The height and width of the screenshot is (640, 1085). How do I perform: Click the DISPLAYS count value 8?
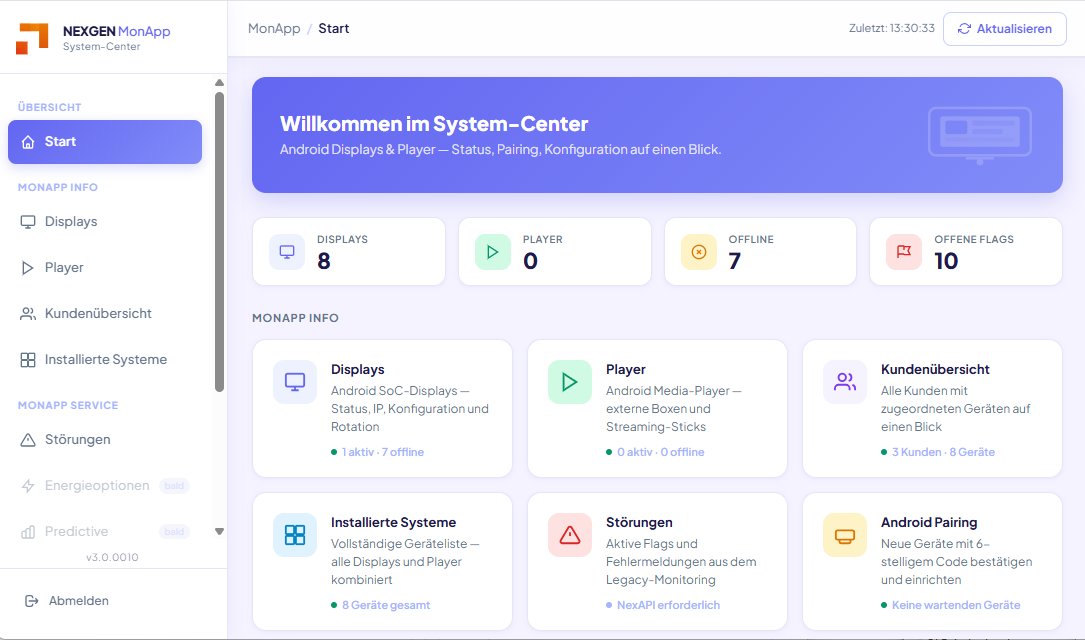pyautogui.click(x=324, y=262)
